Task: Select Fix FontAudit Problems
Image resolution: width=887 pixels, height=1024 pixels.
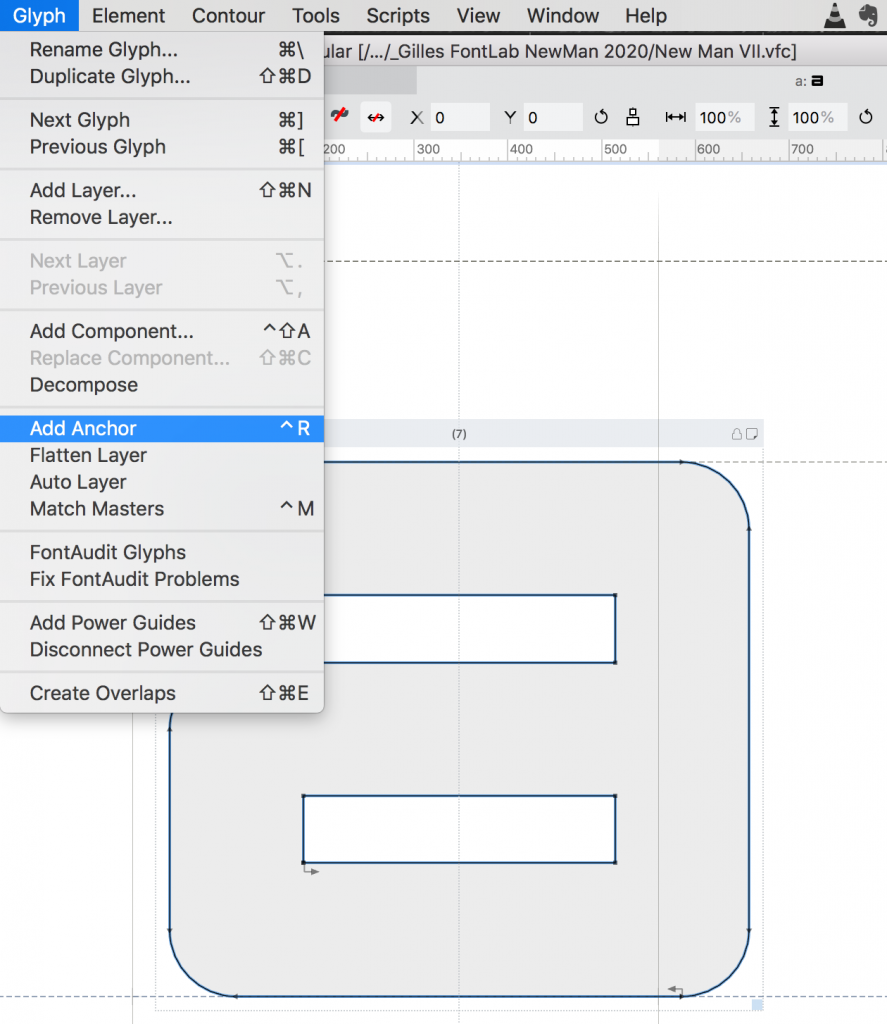Action: pos(134,579)
